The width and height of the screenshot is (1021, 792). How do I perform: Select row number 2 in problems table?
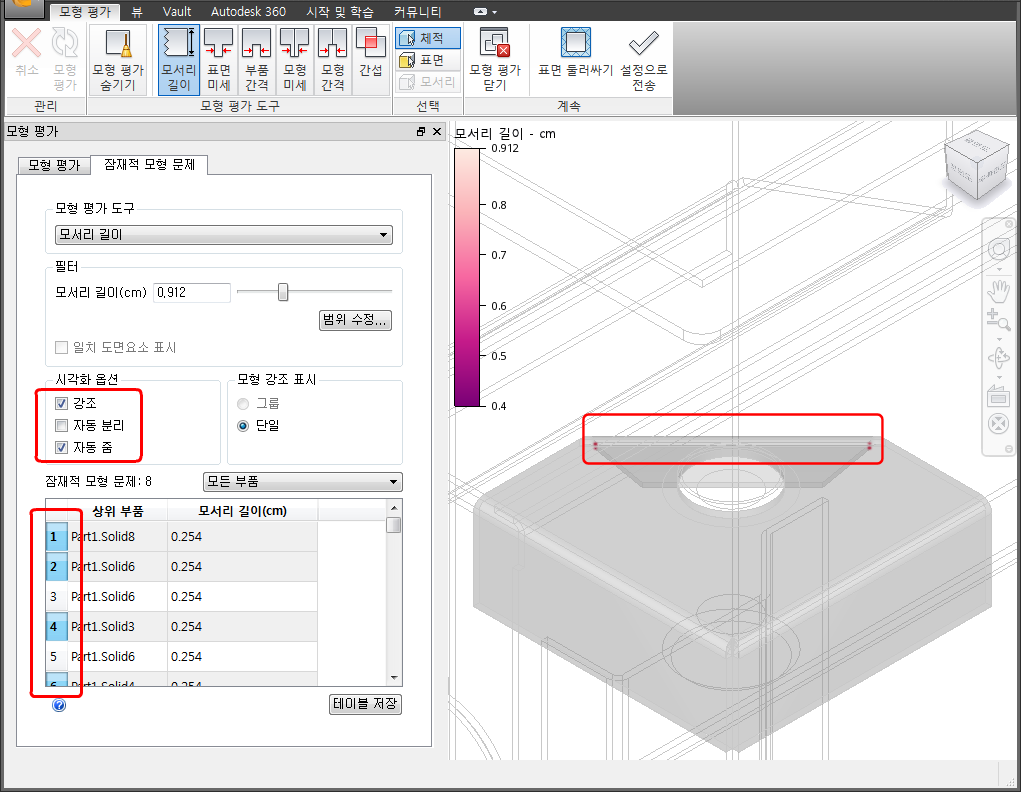click(x=57, y=567)
